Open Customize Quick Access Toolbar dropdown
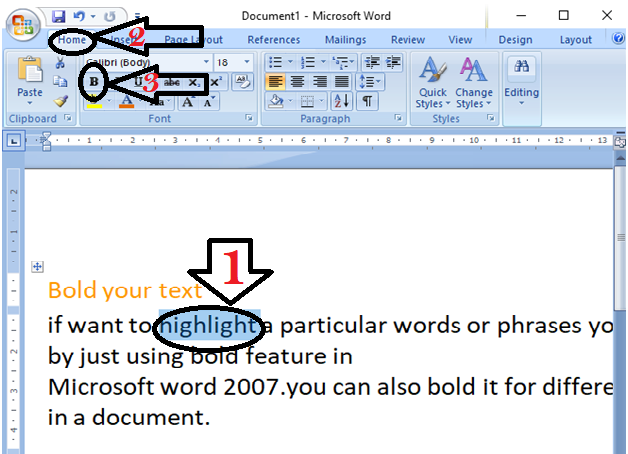The image size is (628, 454). 137,16
